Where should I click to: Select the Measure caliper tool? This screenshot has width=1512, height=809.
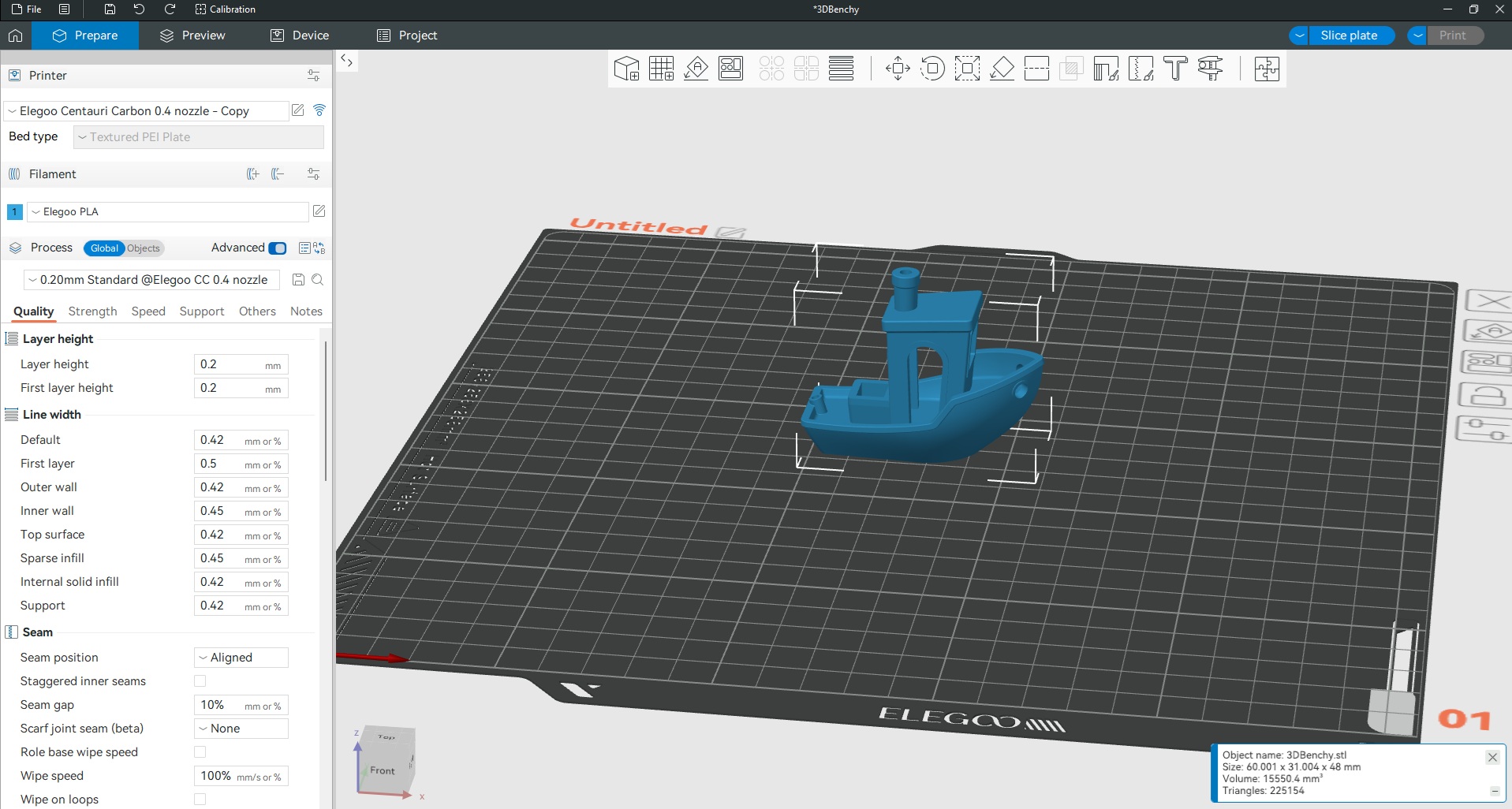[1210, 69]
